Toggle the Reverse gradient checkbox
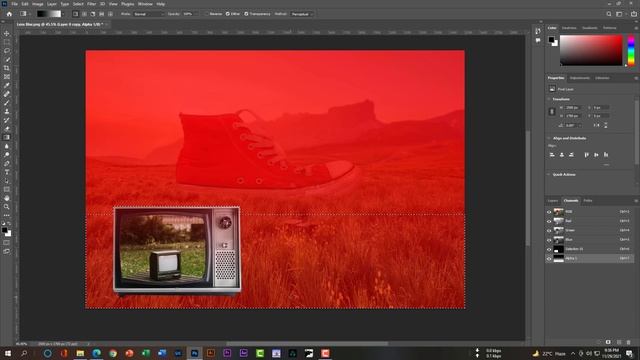This screenshot has height=360, width=640. [x=207, y=14]
